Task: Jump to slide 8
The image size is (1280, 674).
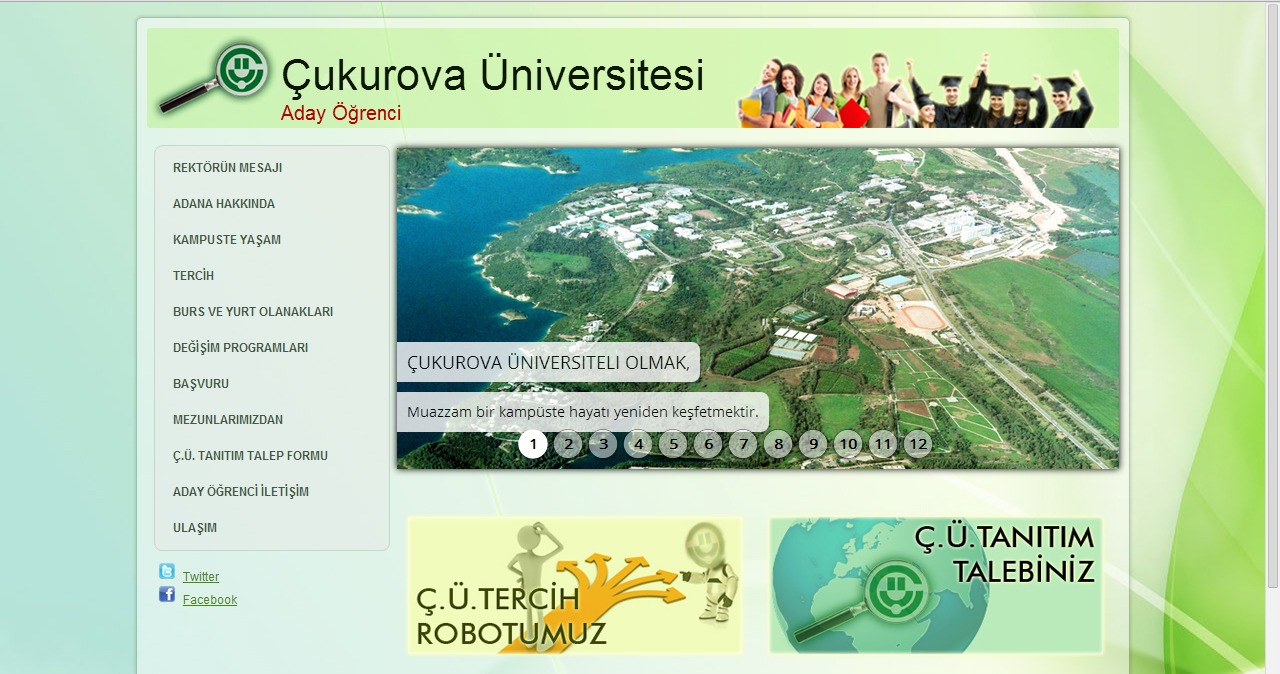Action: click(778, 444)
